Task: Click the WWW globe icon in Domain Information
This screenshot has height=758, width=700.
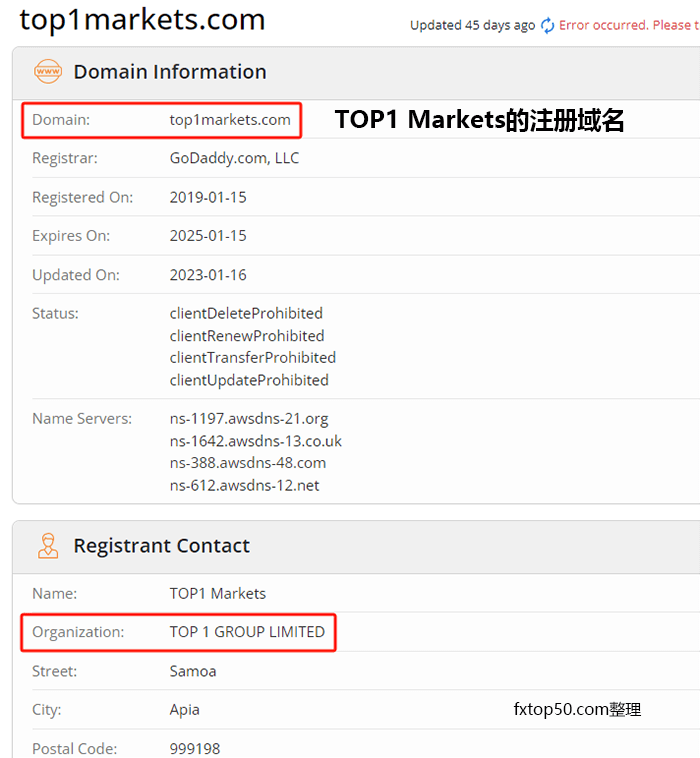Action: tap(48, 72)
